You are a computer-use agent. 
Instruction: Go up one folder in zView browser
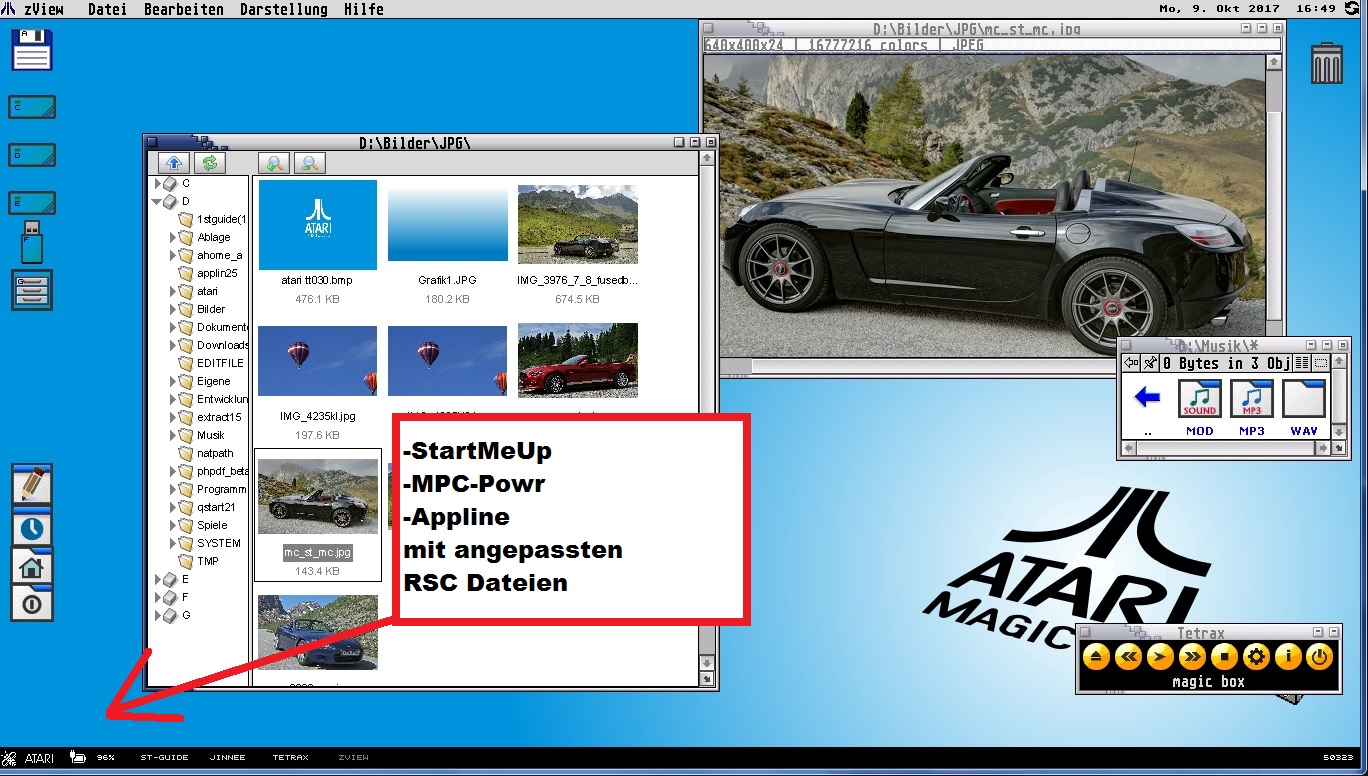[x=174, y=163]
